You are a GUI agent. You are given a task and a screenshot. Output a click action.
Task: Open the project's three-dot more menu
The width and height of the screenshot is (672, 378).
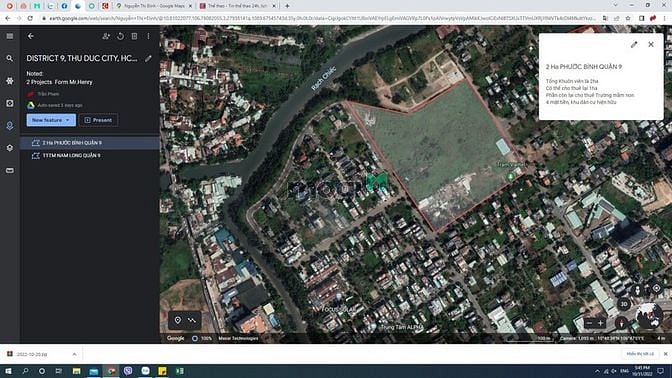148,36
